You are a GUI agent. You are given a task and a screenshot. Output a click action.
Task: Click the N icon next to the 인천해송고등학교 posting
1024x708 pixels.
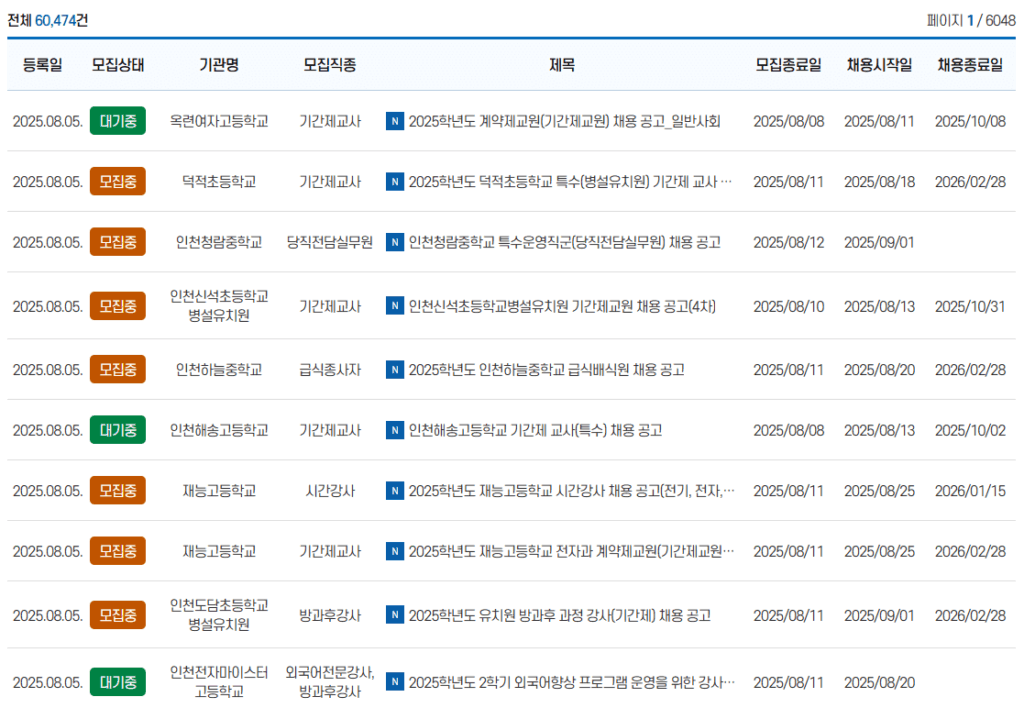tap(394, 430)
